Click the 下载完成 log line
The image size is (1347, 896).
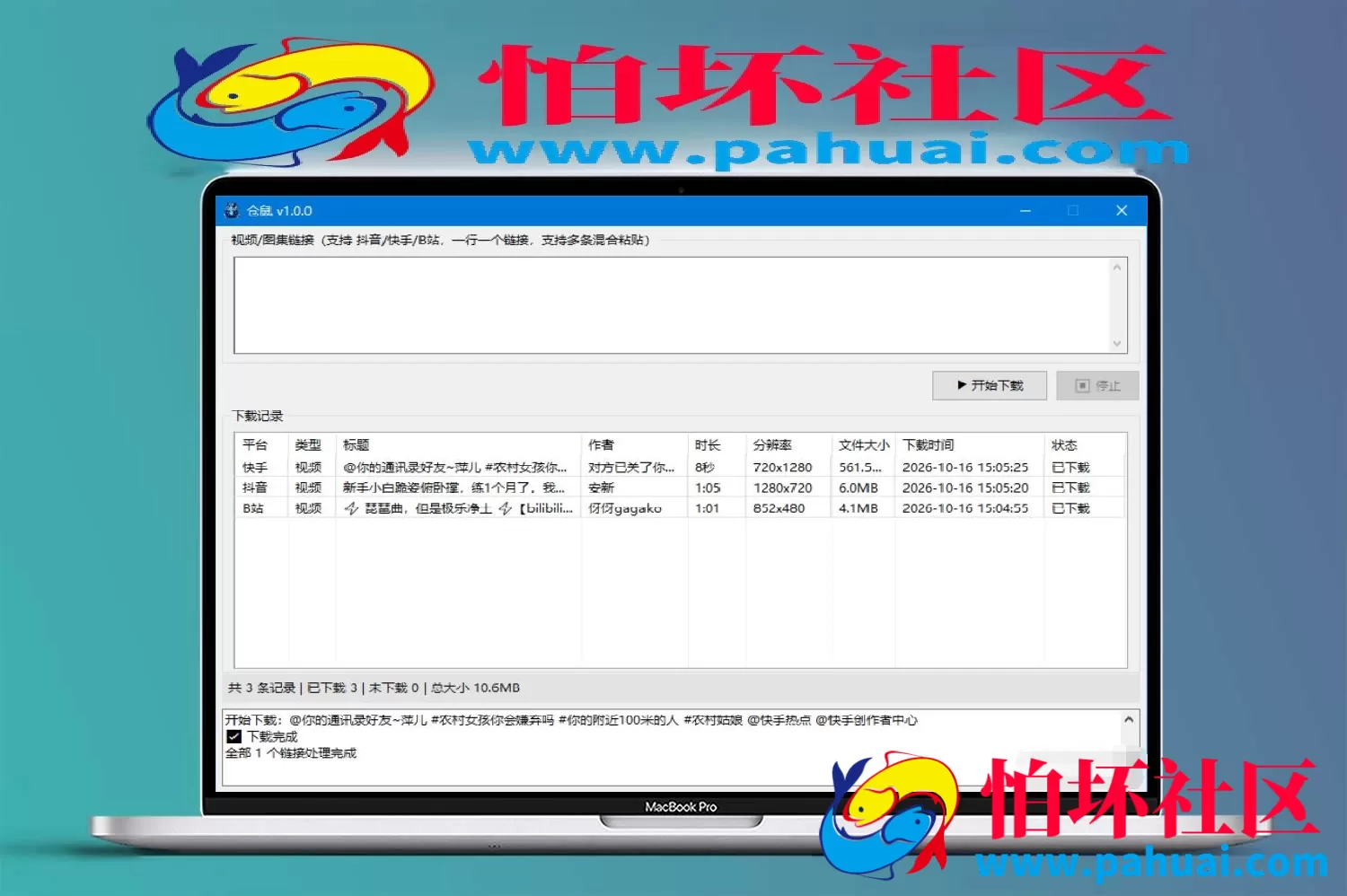(262, 736)
